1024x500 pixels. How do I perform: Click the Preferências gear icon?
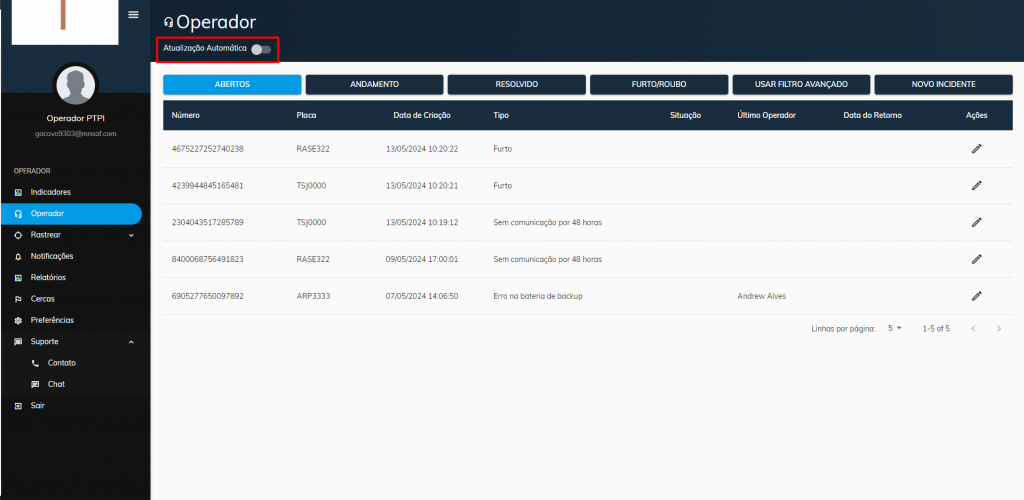(x=18, y=320)
